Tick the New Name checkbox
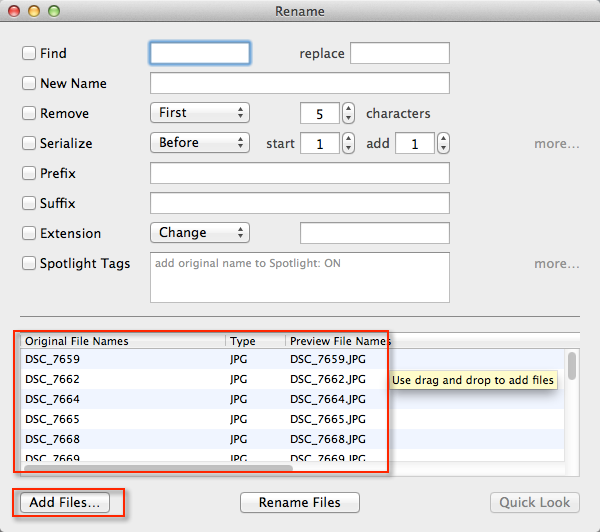The width and height of the screenshot is (600, 532). (x=29, y=83)
